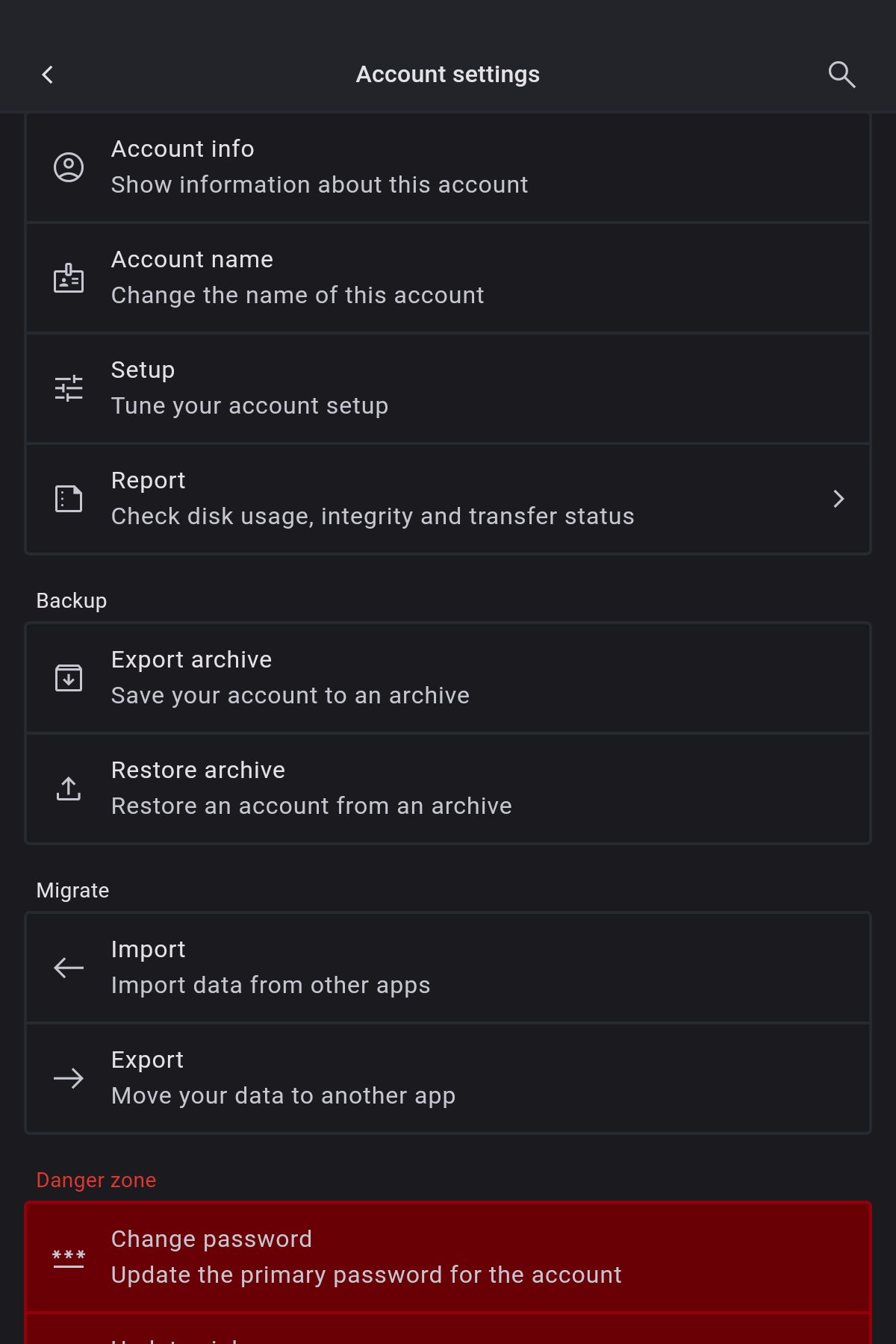Select Change the name of this account
Image resolution: width=896 pixels, height=1344 pixels.
point(297,296)
